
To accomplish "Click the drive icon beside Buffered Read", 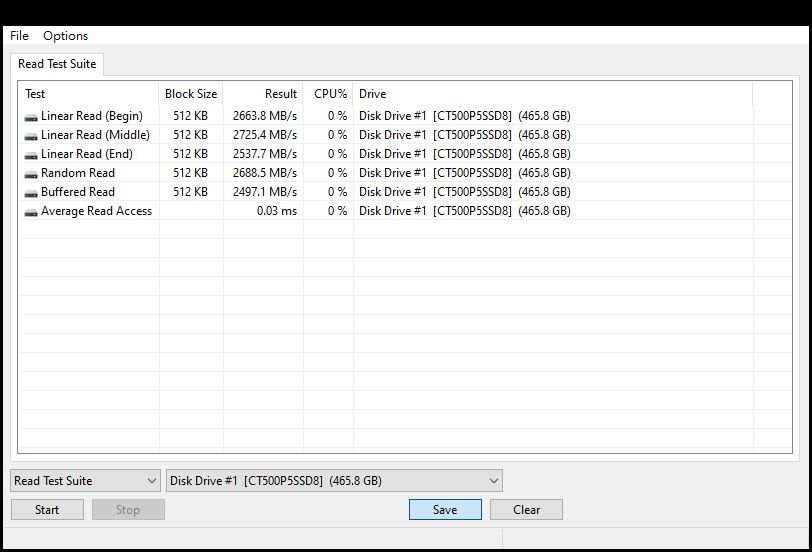I will point(31,193).
